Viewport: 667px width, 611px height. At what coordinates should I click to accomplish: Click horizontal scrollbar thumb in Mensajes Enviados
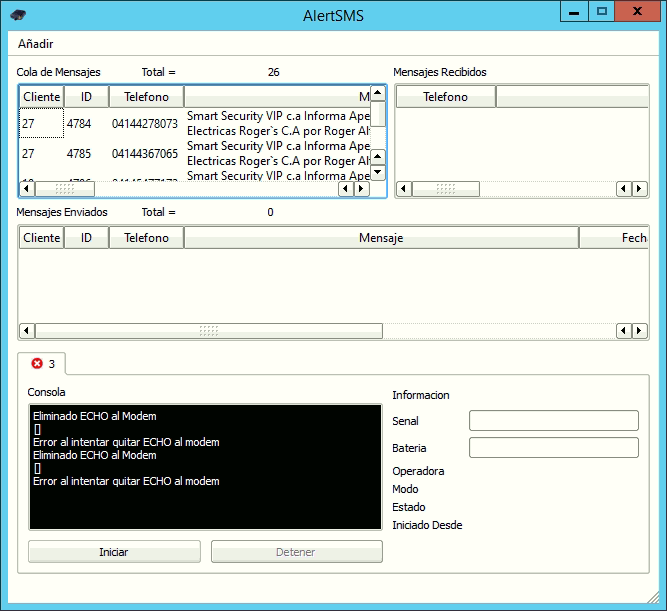click(208, 331)
